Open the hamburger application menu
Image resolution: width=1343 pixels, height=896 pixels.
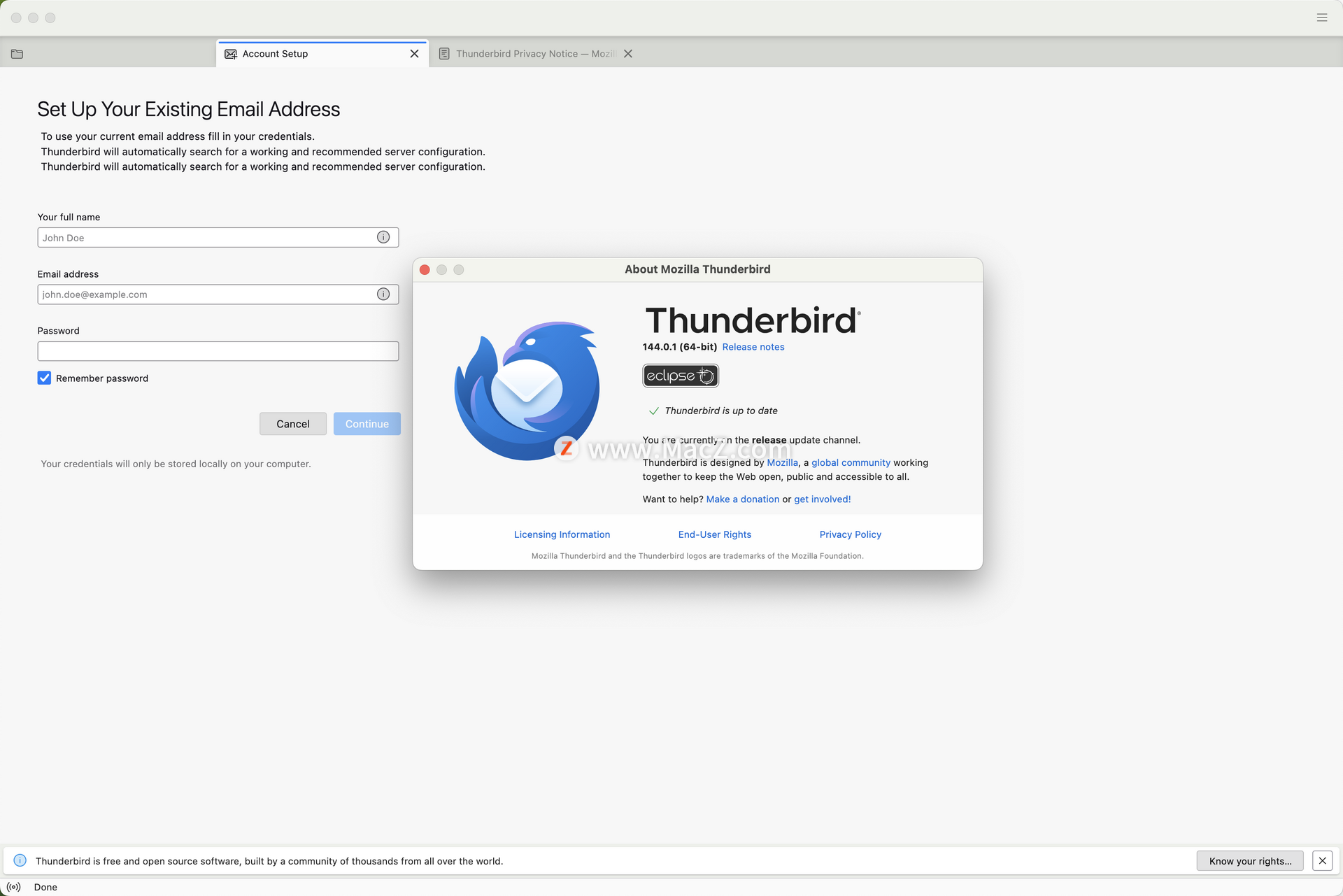point(1321,17)
